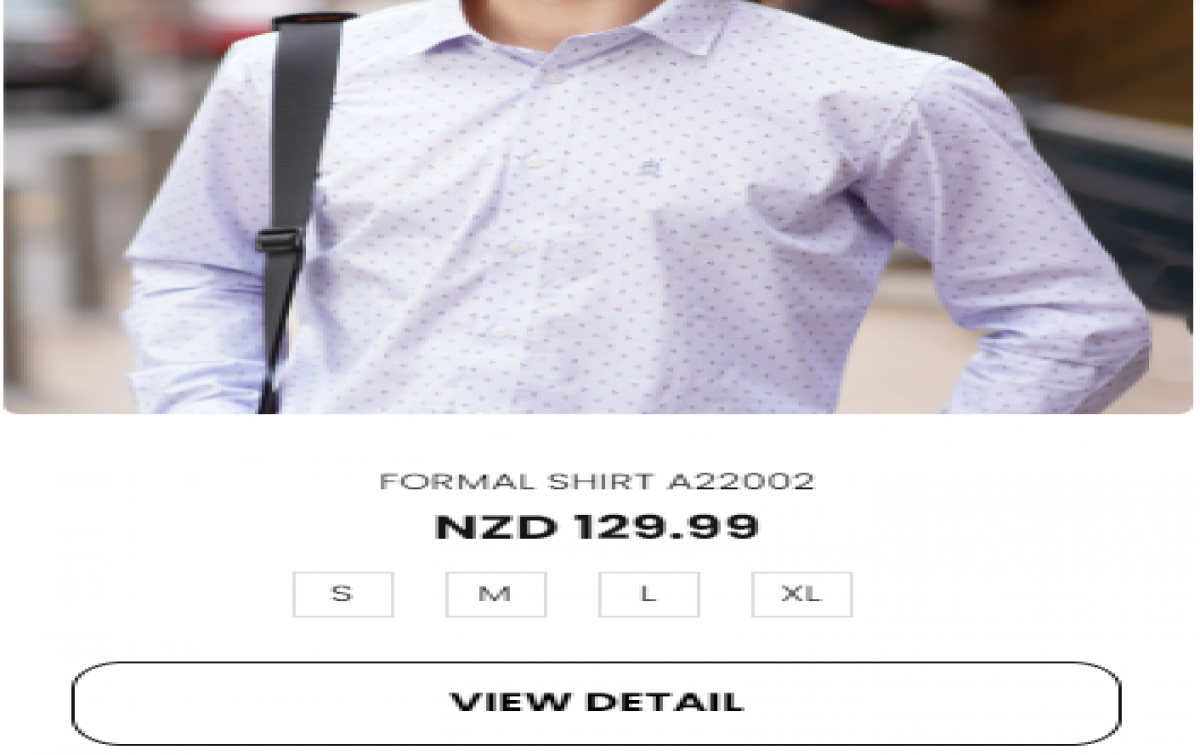Click the shirt collar in the photo
The image size is (1200, 755).
pos(598,30)
